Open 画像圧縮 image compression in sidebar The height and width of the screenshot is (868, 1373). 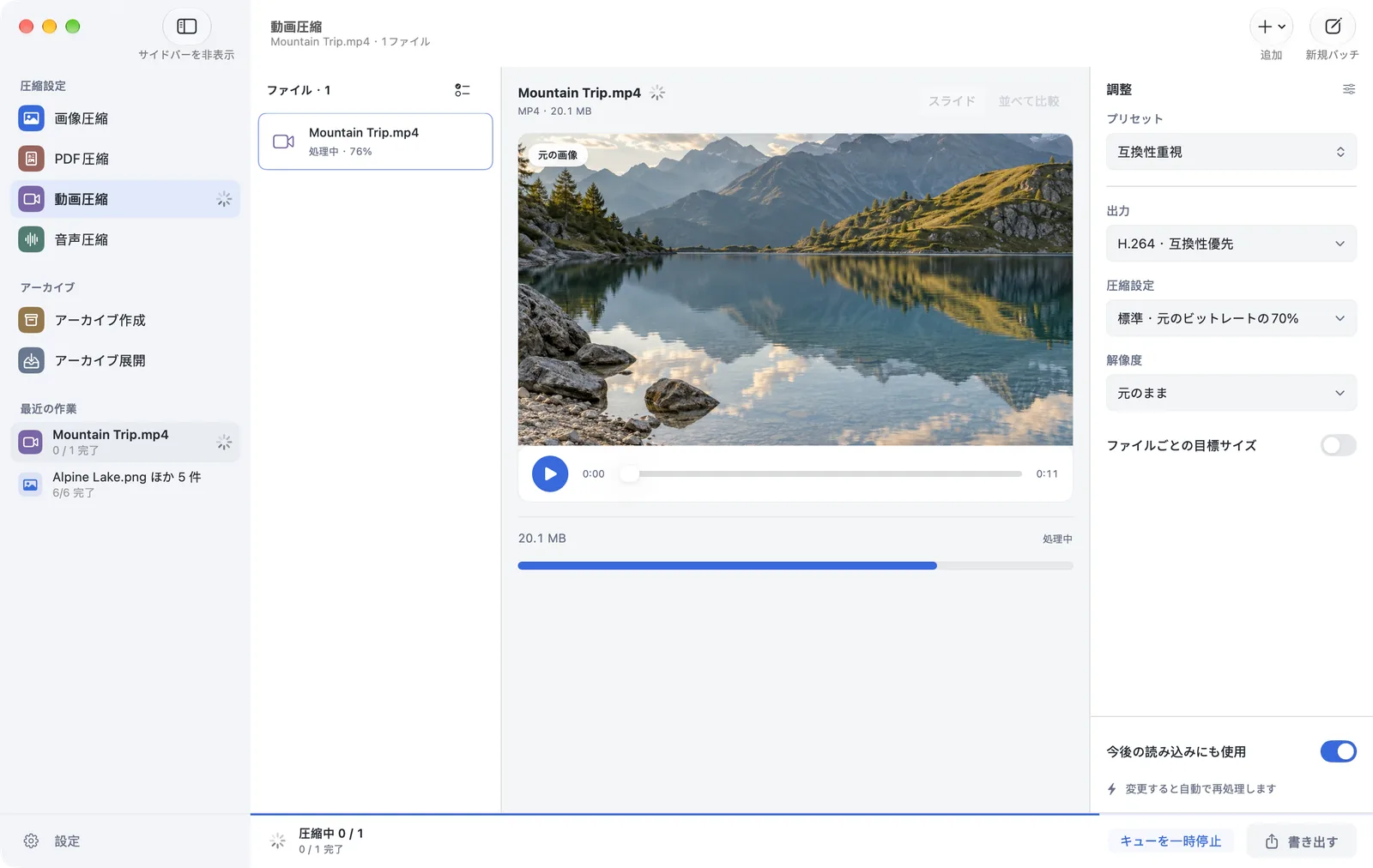[125, 118]
